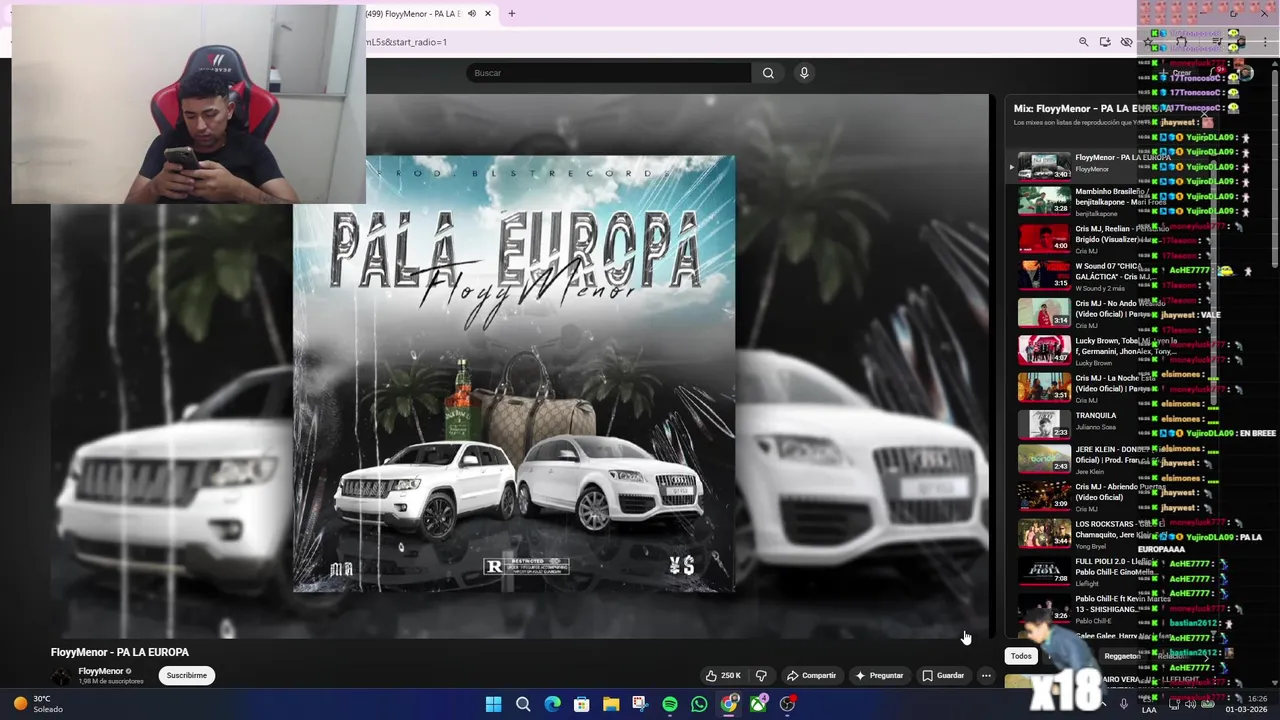Open the Xbox app from the taskbar

[759, 704]
